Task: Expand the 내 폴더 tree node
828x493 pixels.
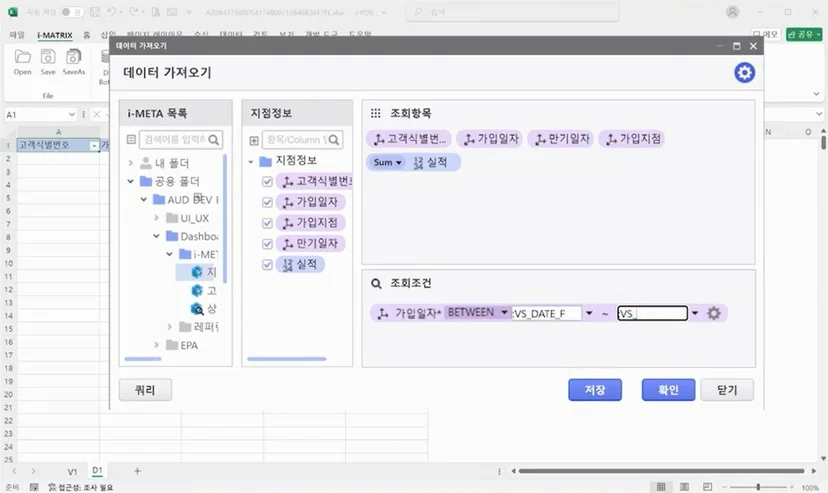Action: 130,163
